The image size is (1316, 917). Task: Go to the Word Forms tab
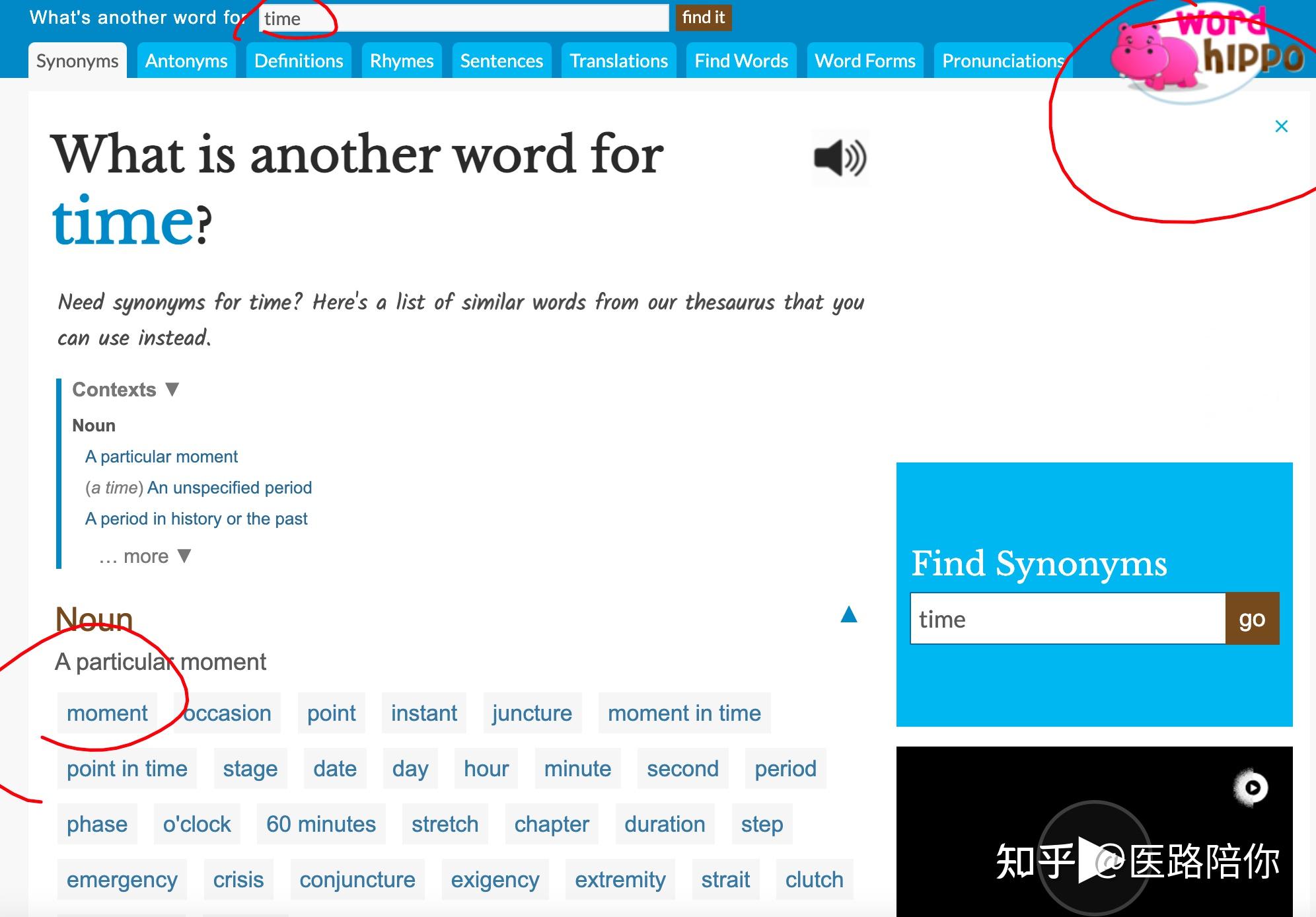click(x=865, y=61)
